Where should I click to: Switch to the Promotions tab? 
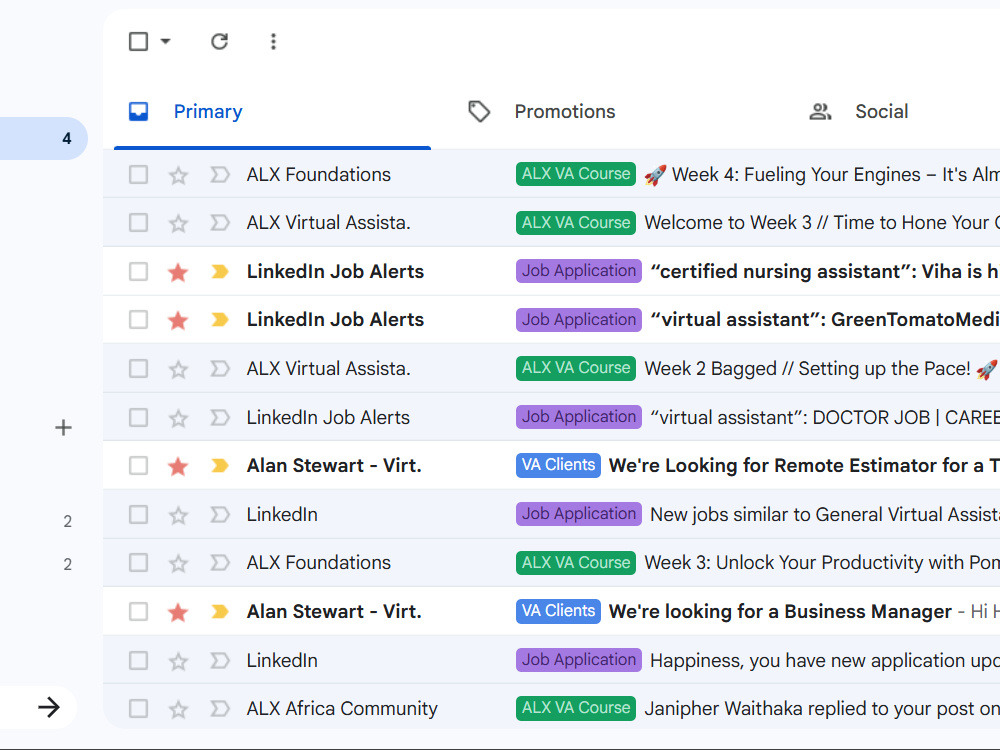click(565, 112)
